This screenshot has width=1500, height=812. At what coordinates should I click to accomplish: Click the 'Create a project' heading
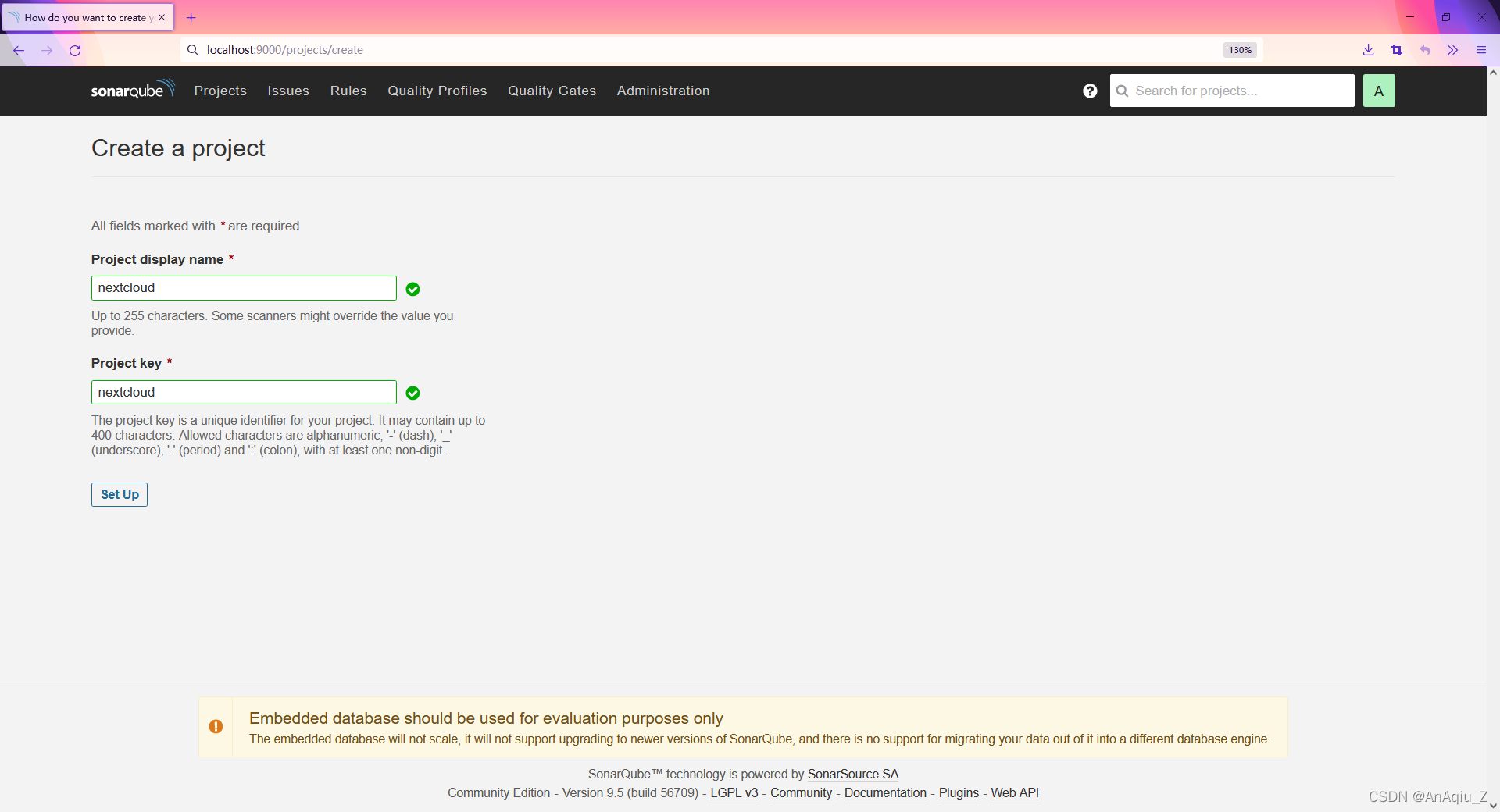coord(178,148)
